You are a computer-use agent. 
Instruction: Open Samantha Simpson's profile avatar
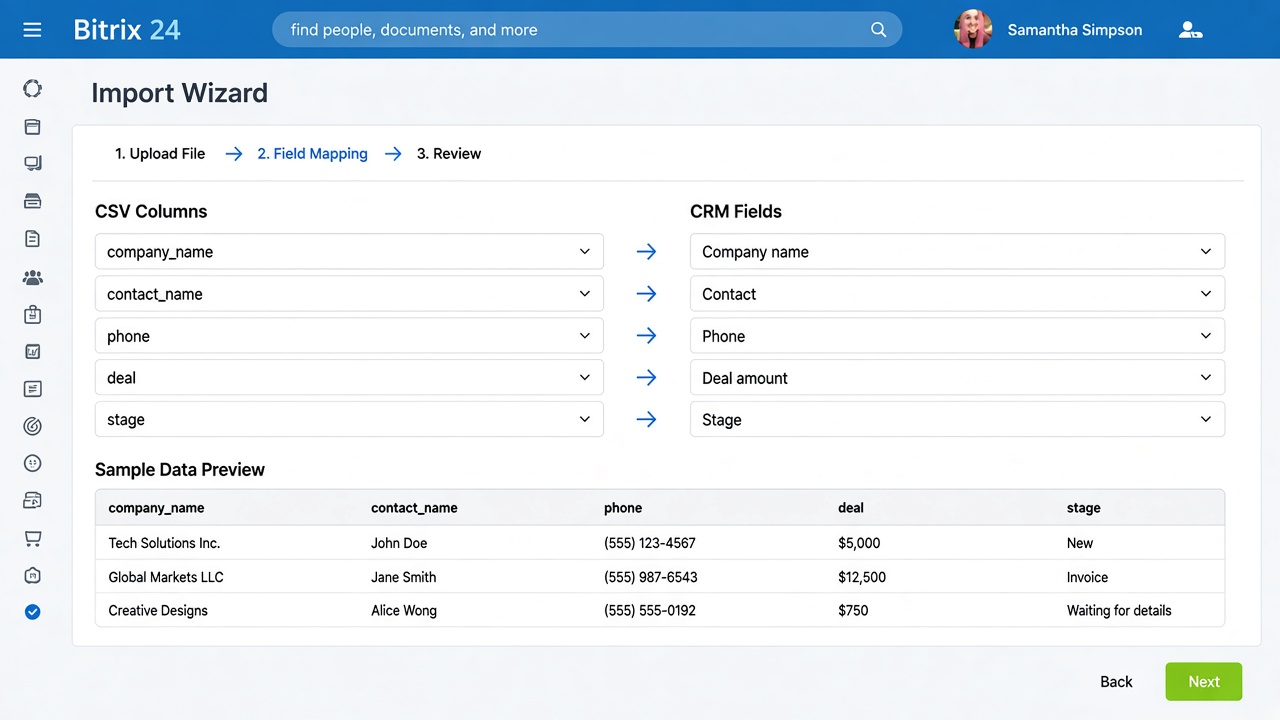[973, 30]
